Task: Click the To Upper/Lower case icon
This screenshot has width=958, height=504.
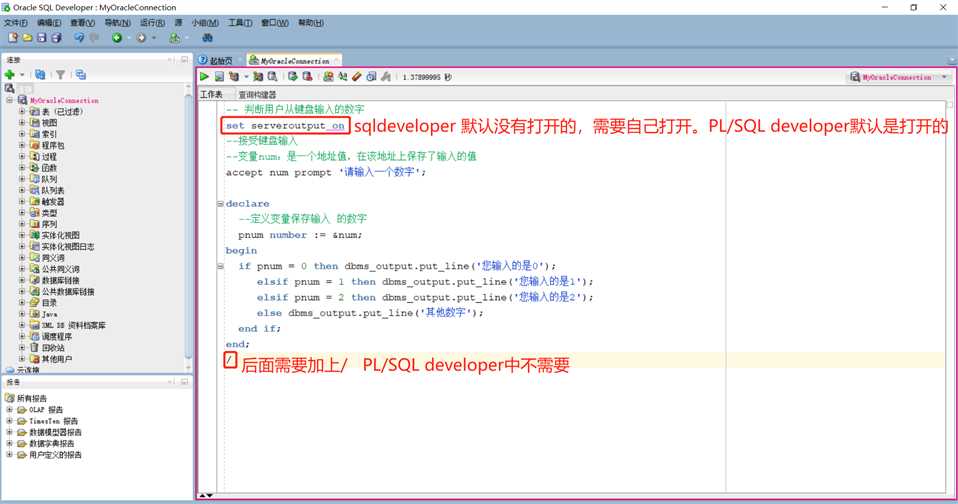Action: click(x=343, y=77)
